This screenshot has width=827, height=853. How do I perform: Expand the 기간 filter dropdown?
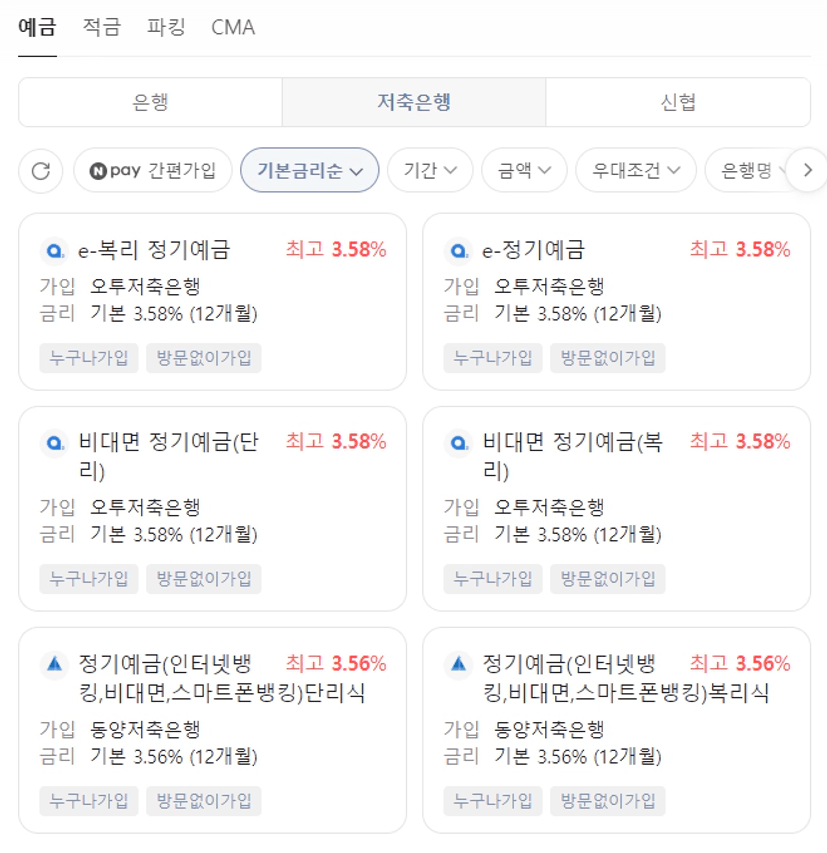[x=430, y=170]
